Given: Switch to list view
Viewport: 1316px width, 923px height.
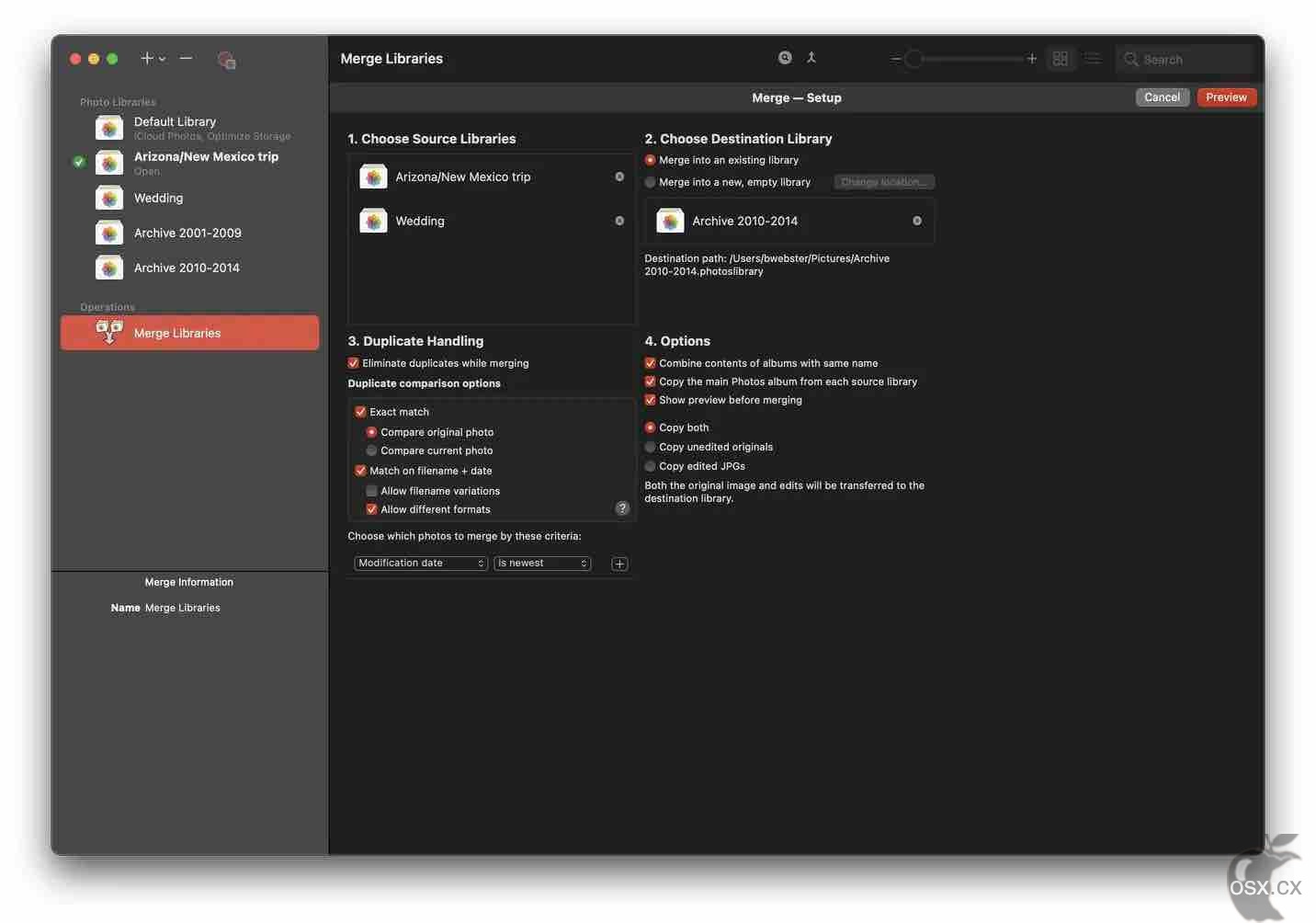Looking at the screenshot, I should [1093, 59].
